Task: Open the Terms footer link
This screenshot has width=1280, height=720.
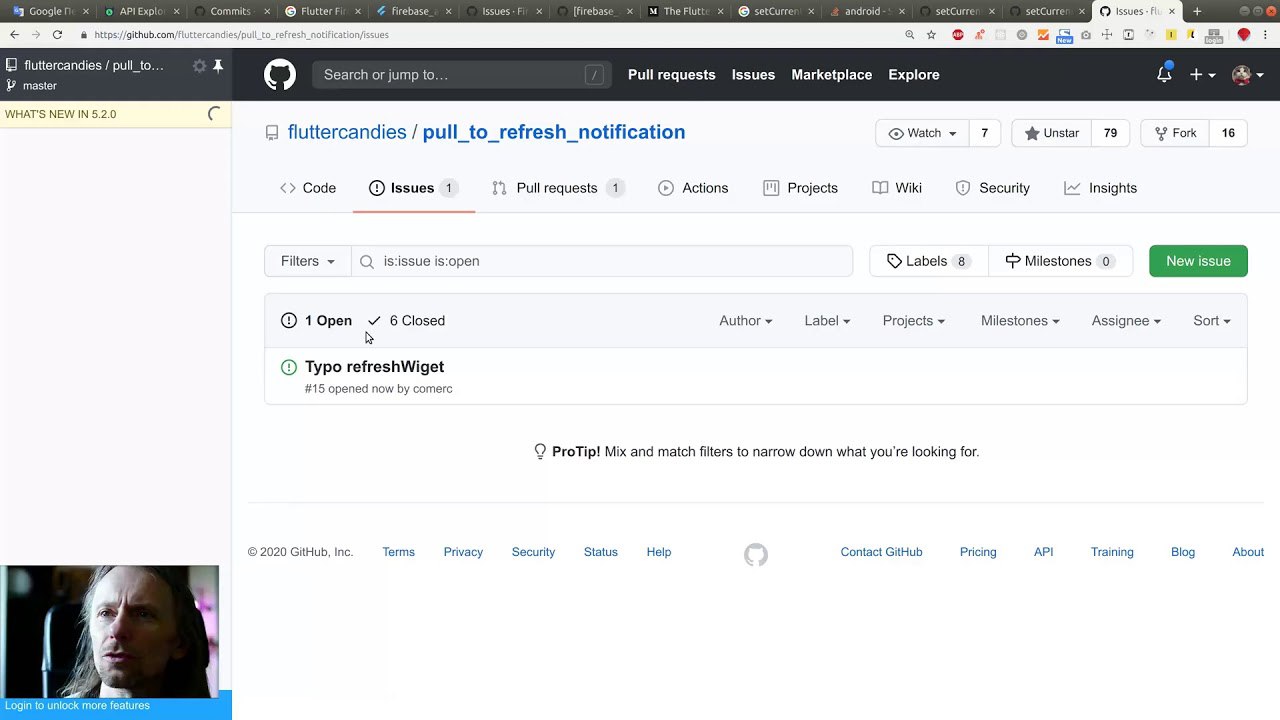Action: 398,552
